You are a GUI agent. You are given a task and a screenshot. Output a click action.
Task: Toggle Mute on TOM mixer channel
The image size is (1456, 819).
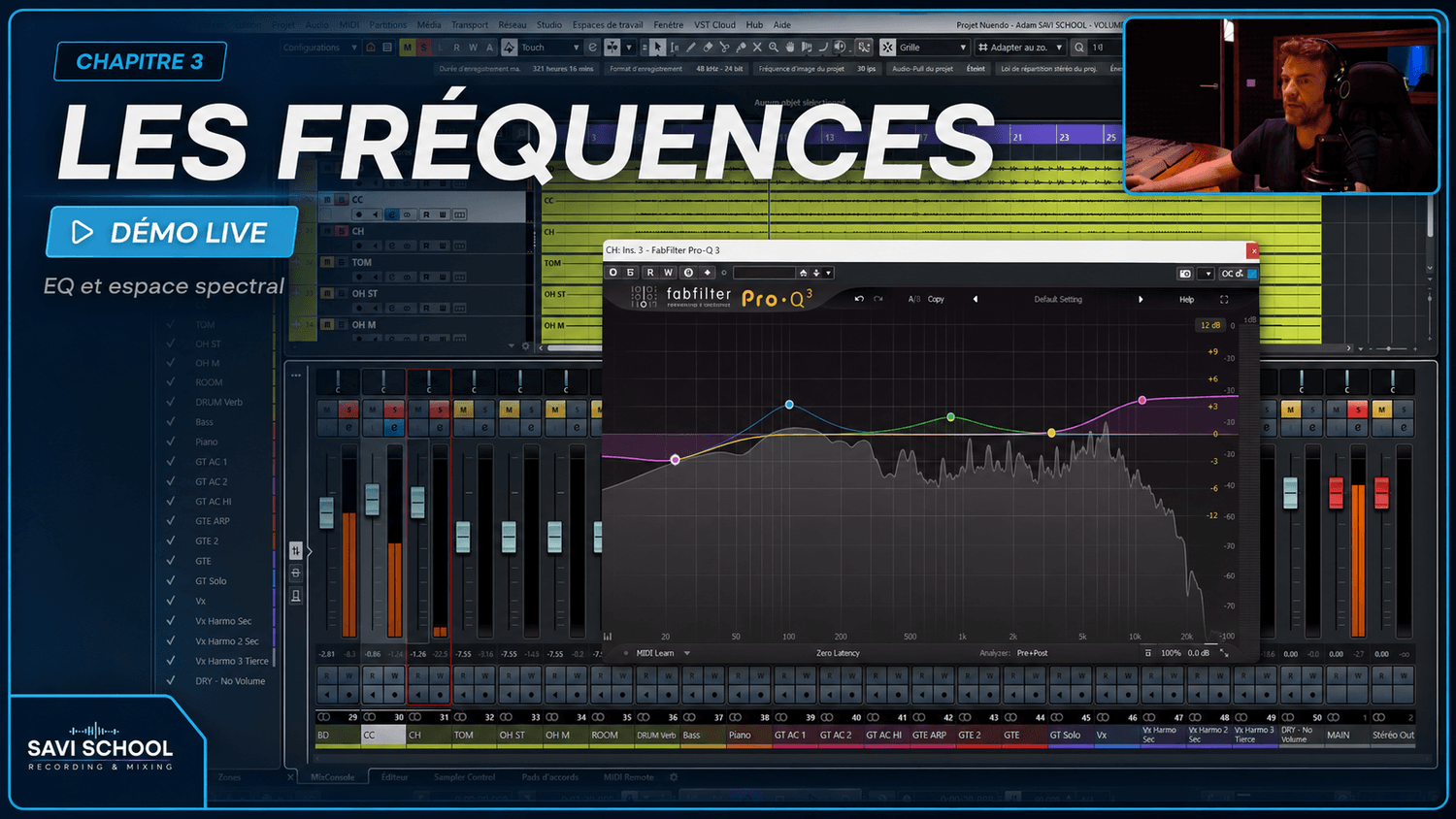point(464,409)
